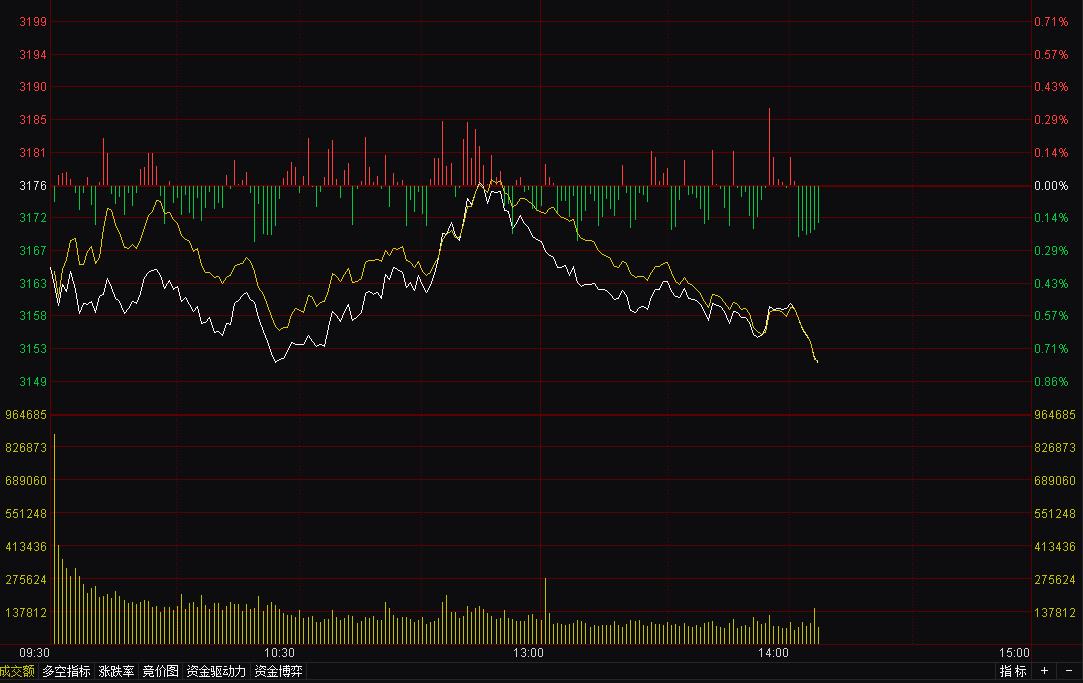Open the 涨跌率 tab
The height and width of the screenshot is (683, 1083).
(116, 671)
